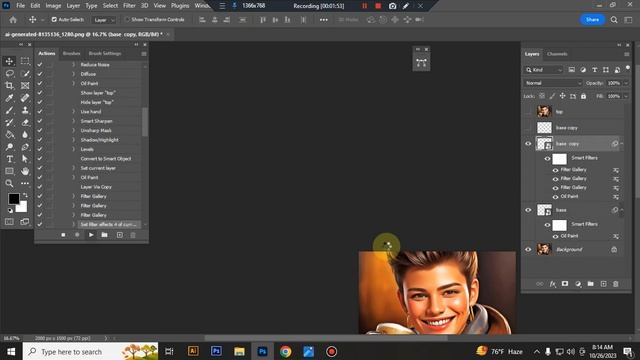Click the background color swatch

point(22,207)
